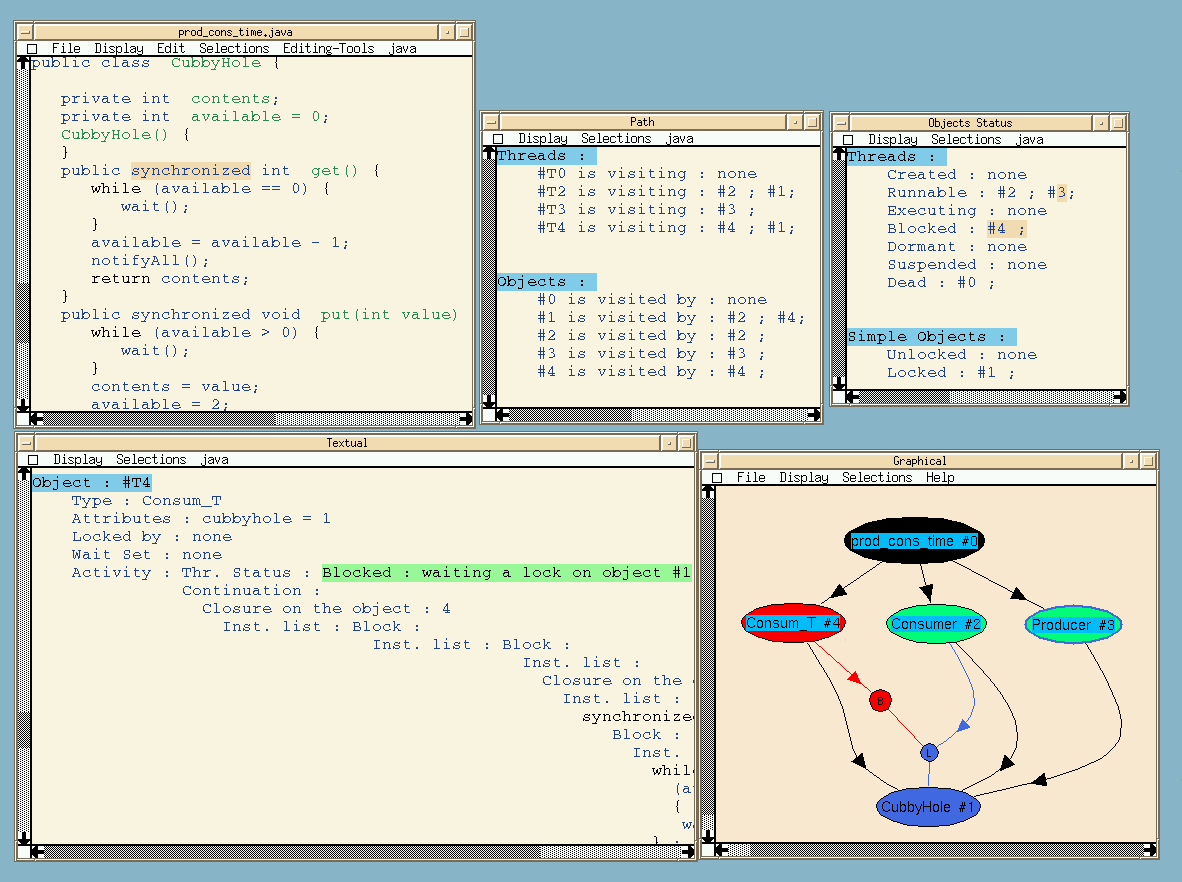The height and width of the screenshot is (882, 1182).
Task: Open Display menu in Textual window
Action: coord(78,460)
